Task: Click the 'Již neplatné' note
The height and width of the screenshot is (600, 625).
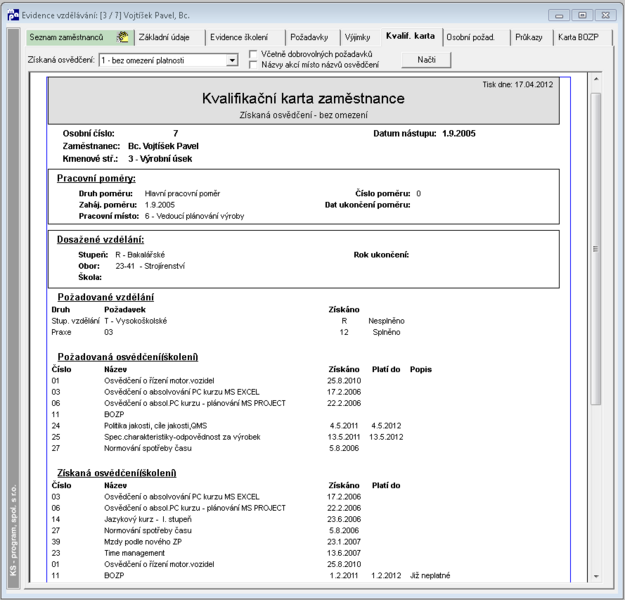Action: point(430,576)
